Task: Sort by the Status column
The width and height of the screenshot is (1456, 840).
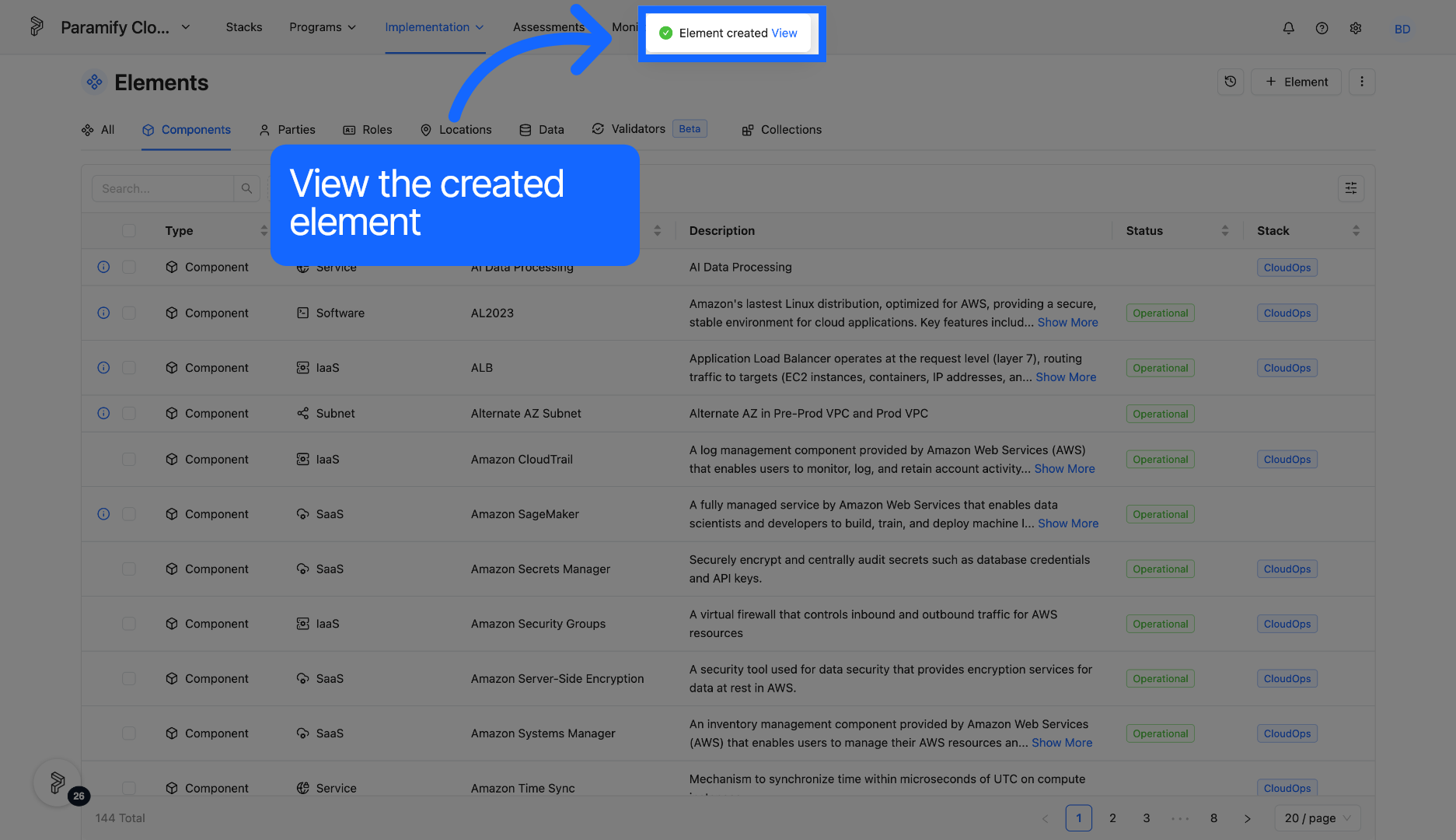Action: (x=1224, y=231)
